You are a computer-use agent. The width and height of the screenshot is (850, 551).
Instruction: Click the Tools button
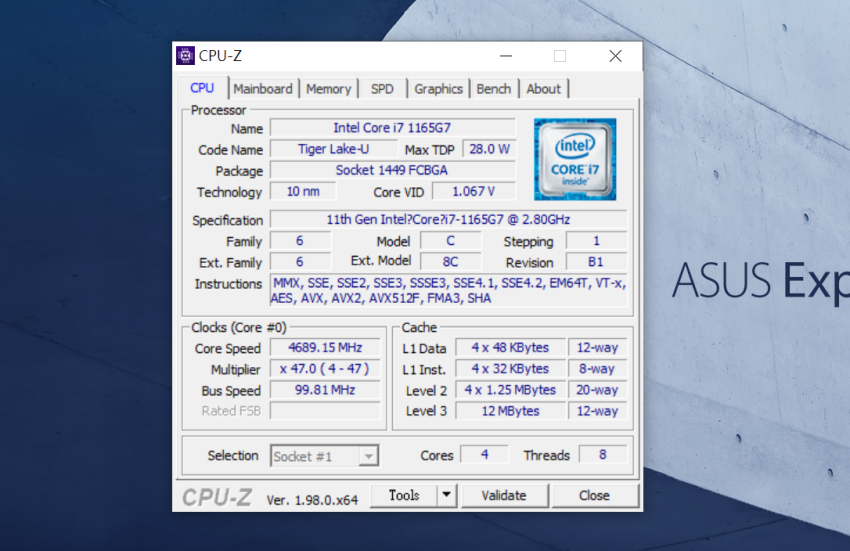pyautogui.click(x=404, y=495)
